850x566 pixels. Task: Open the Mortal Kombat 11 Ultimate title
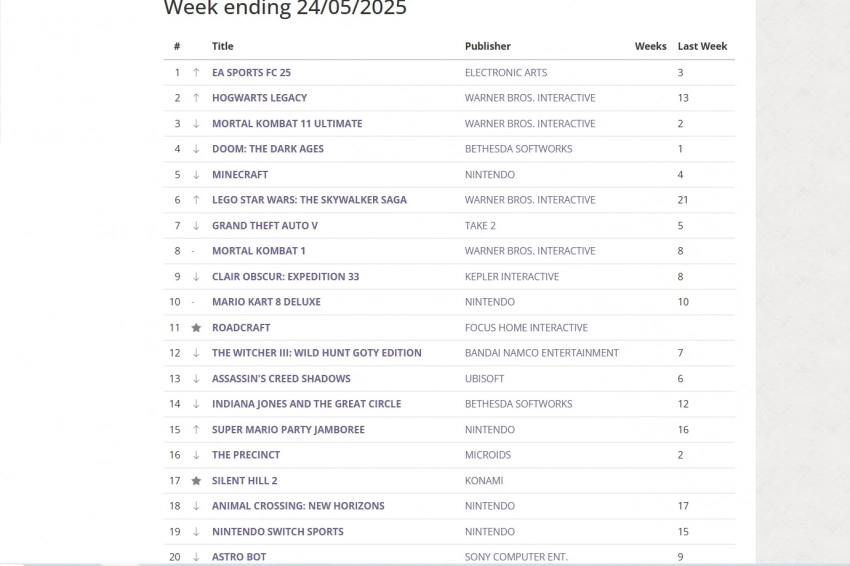(x=287, y=124)
